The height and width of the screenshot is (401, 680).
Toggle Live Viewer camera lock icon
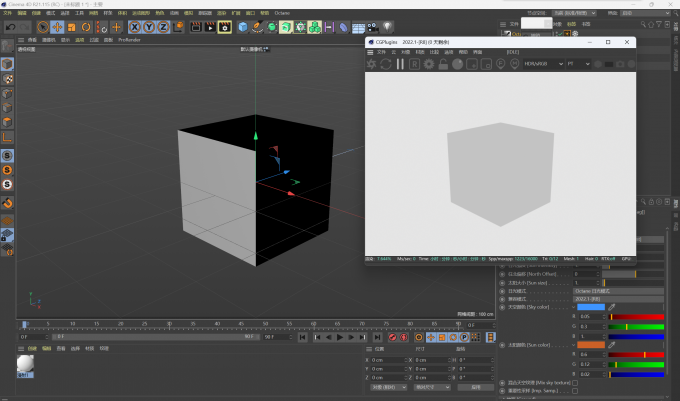(443, 64)
